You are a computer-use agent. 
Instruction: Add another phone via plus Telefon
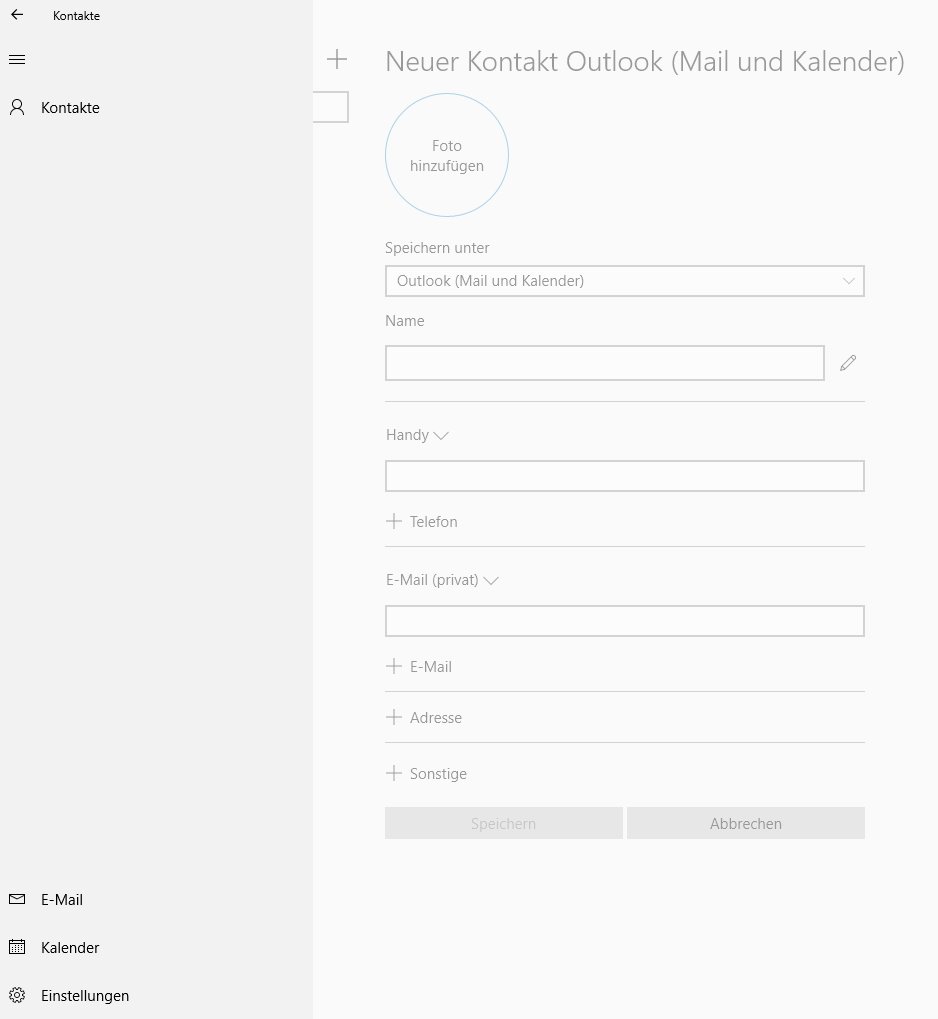coord(422,521)
